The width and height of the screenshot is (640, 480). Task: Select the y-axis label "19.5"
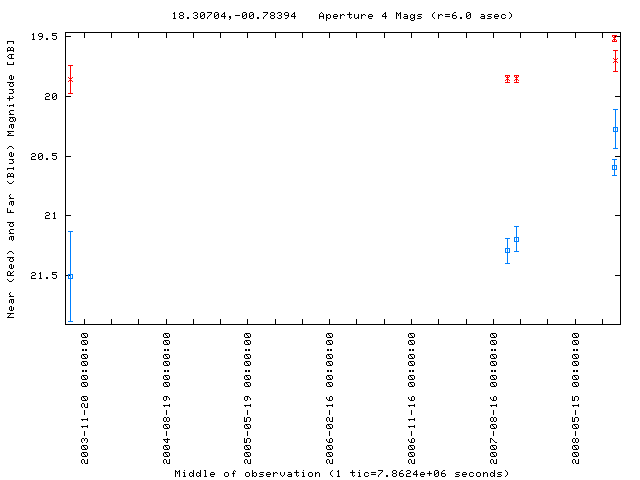pos(44,37)
